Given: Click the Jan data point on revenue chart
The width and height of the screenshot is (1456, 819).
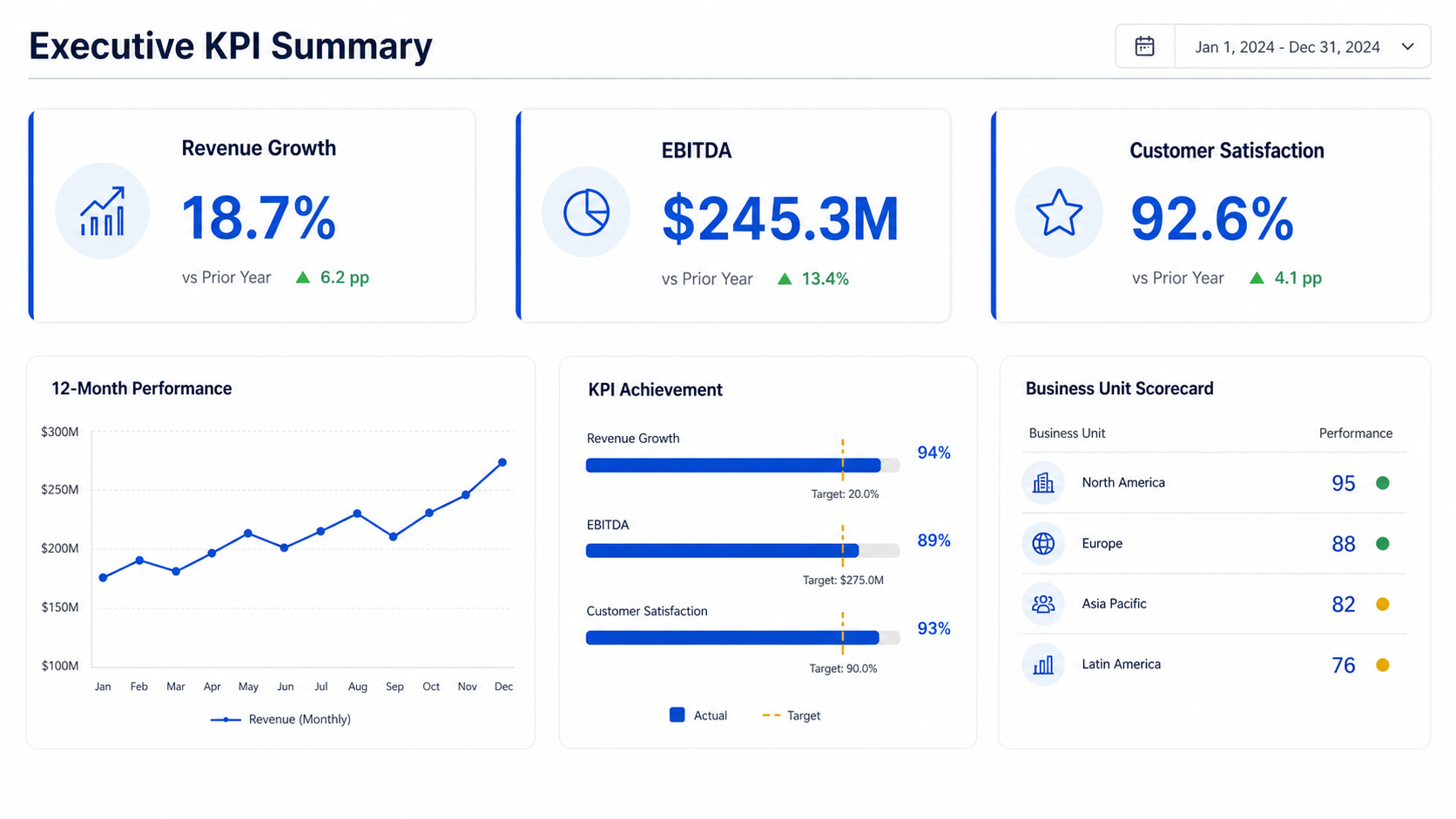Looking at the screenshot, I should coord(104,578).
